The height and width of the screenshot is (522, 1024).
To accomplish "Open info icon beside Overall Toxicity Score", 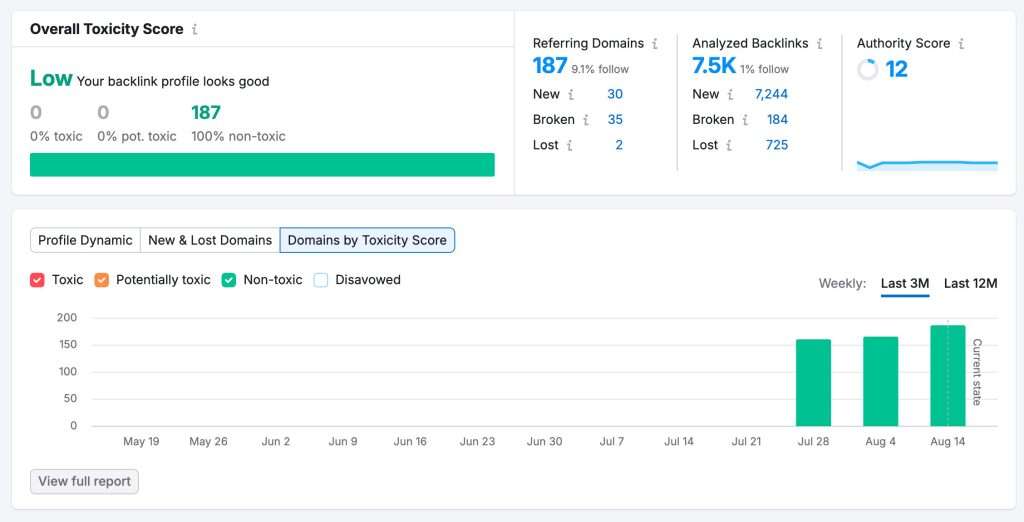I will coord(195,29).
